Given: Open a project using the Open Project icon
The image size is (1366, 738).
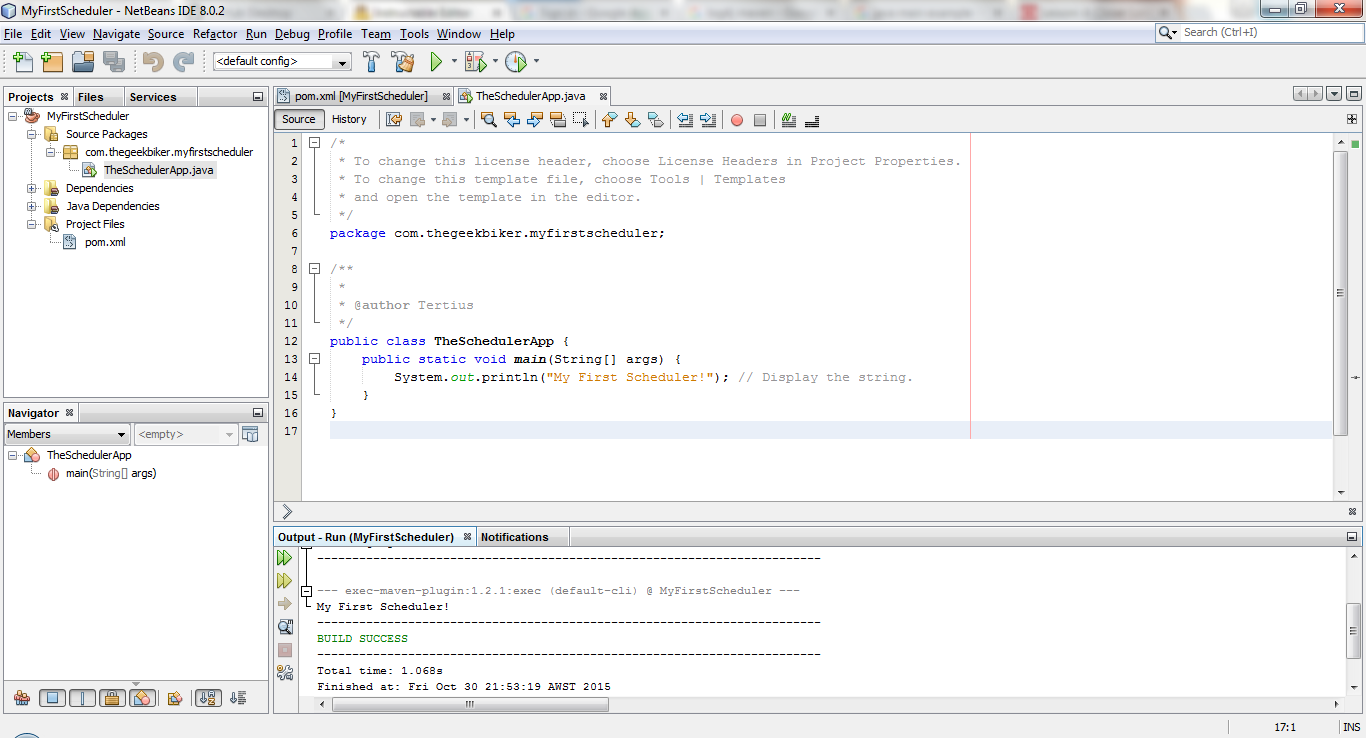Looking at the screenshot, I should pyautogui.click(x=83, y=62).
